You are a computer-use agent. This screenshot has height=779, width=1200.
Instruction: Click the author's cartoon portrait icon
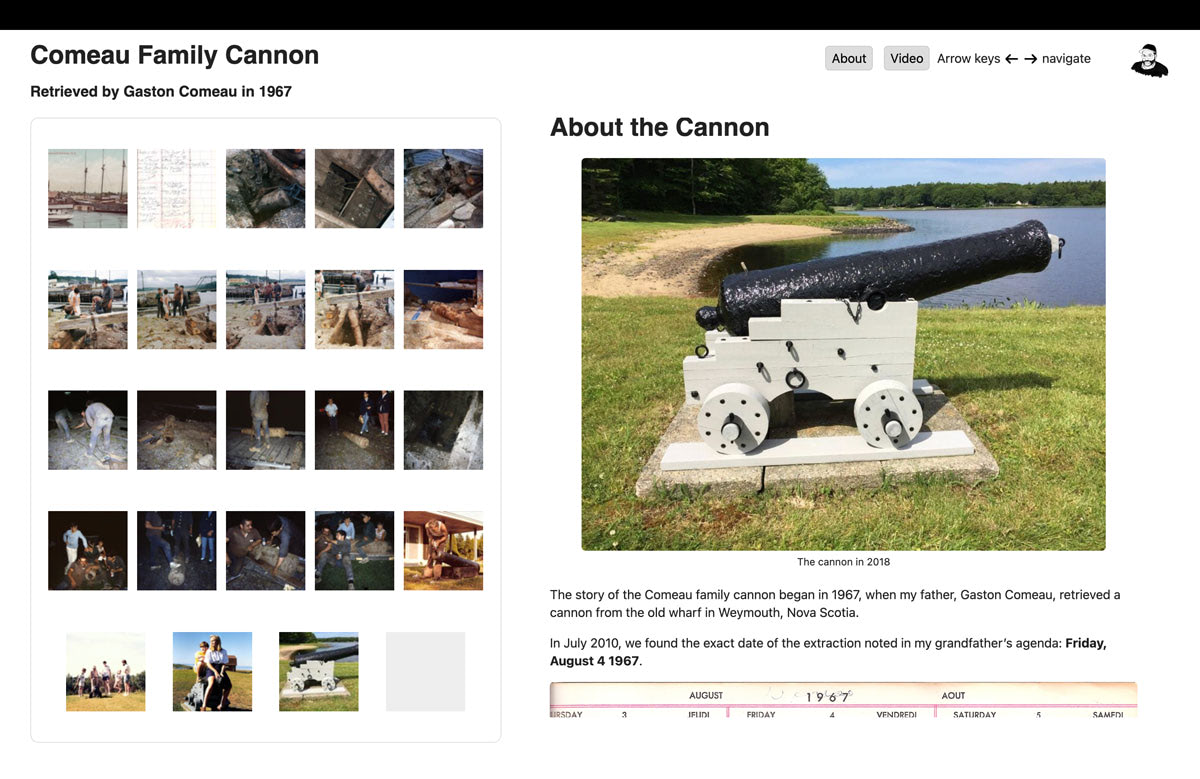coord(1148,58)
